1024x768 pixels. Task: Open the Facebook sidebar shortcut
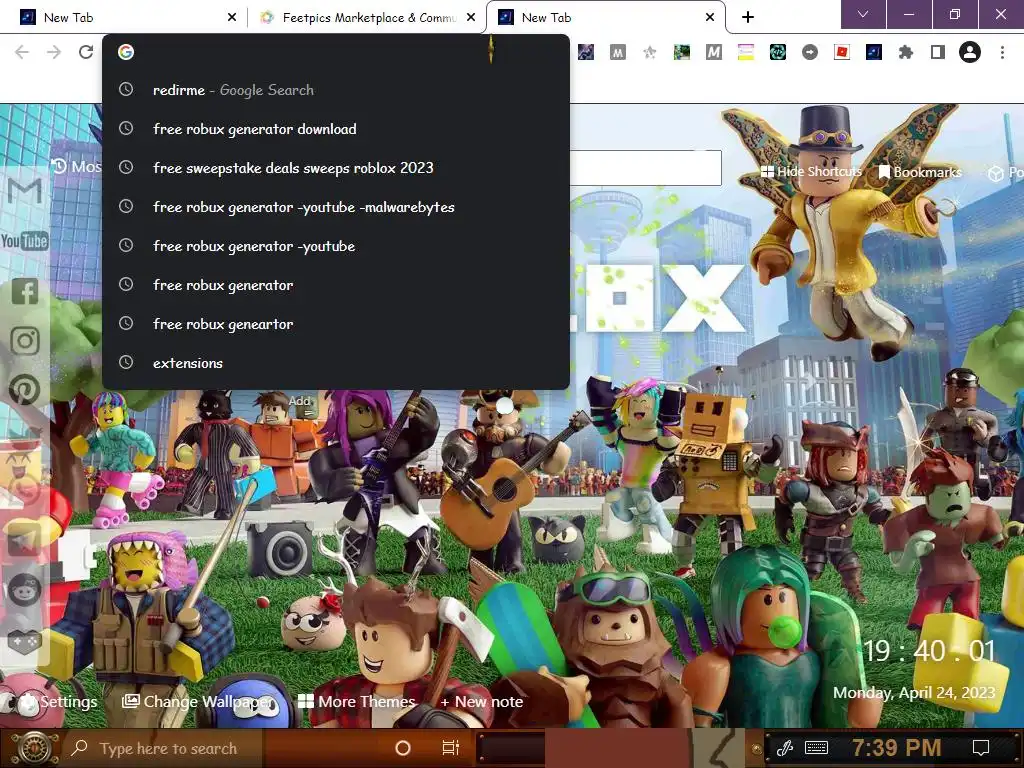[x=25, y=291]
